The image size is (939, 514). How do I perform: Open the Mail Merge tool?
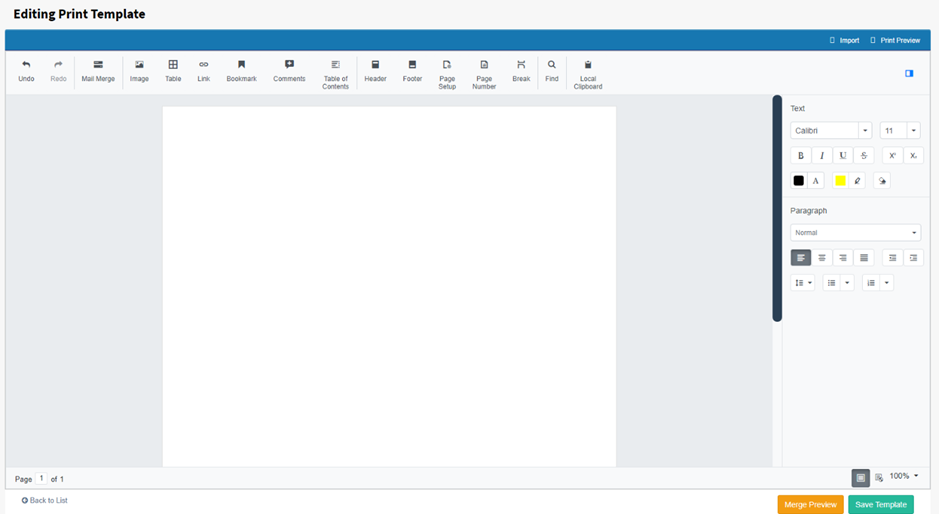pyautogui.click(x=98, y=71)
